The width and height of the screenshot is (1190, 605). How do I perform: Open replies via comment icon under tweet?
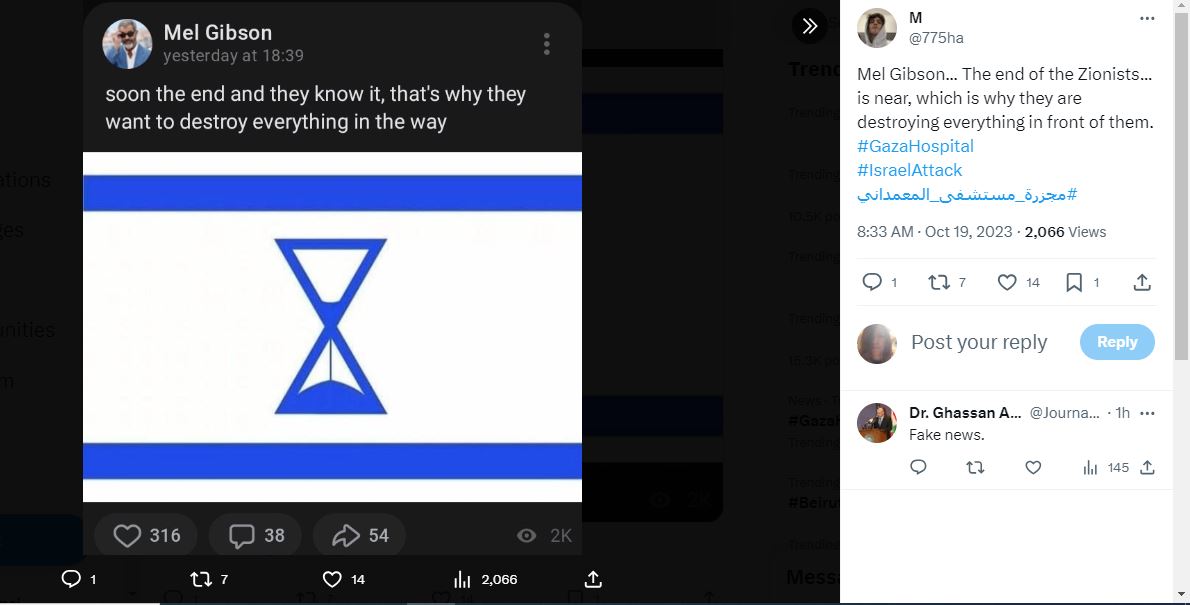(x=872, y=283)
